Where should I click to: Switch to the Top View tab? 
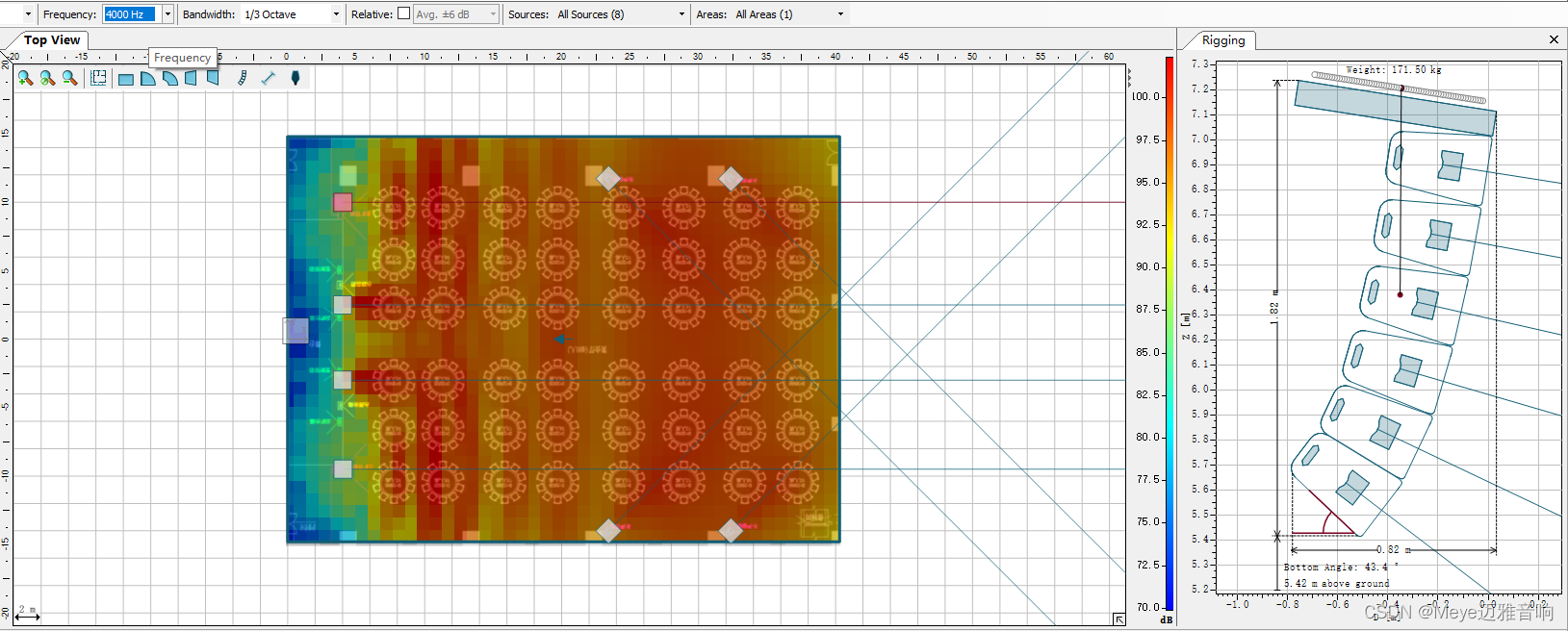tap(52, 40)
